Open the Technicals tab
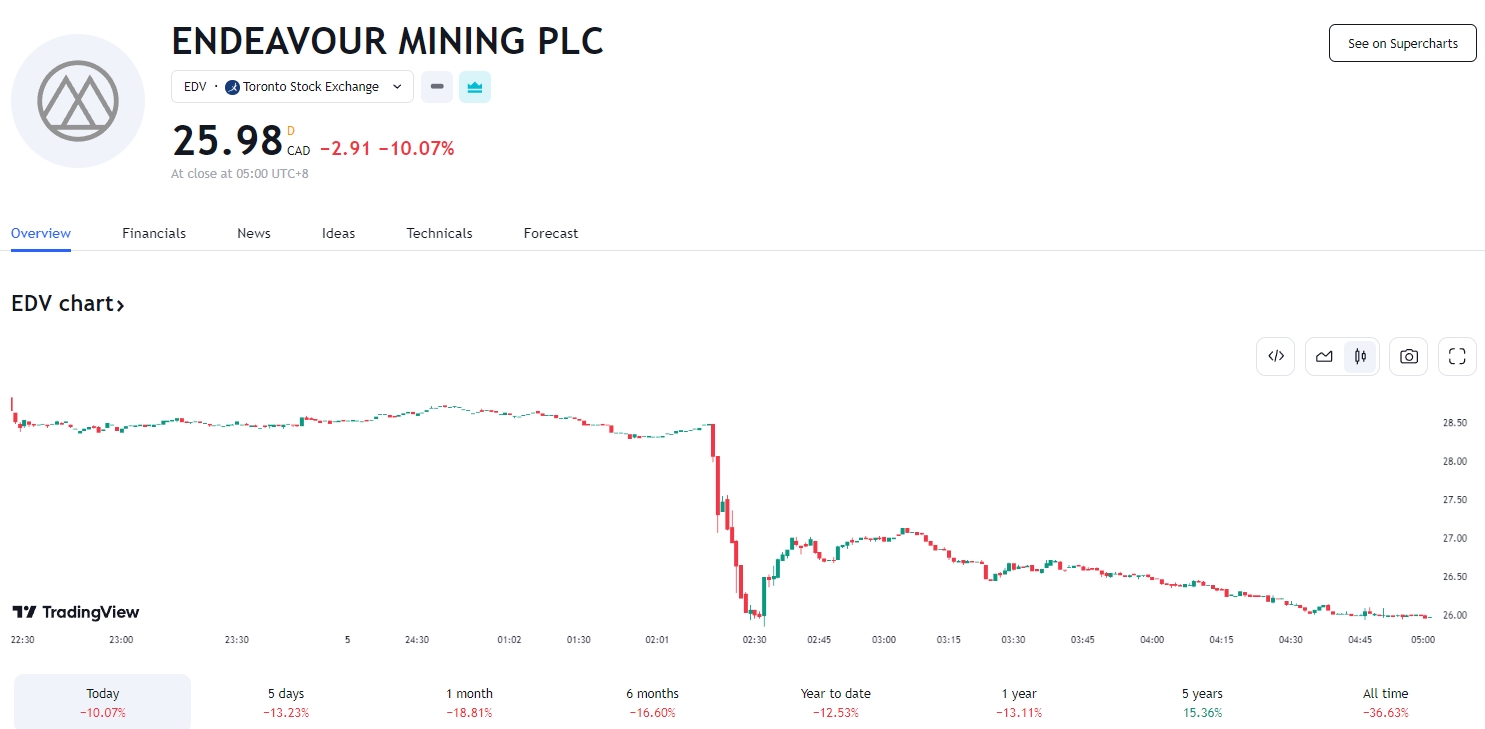 (439, 233)
